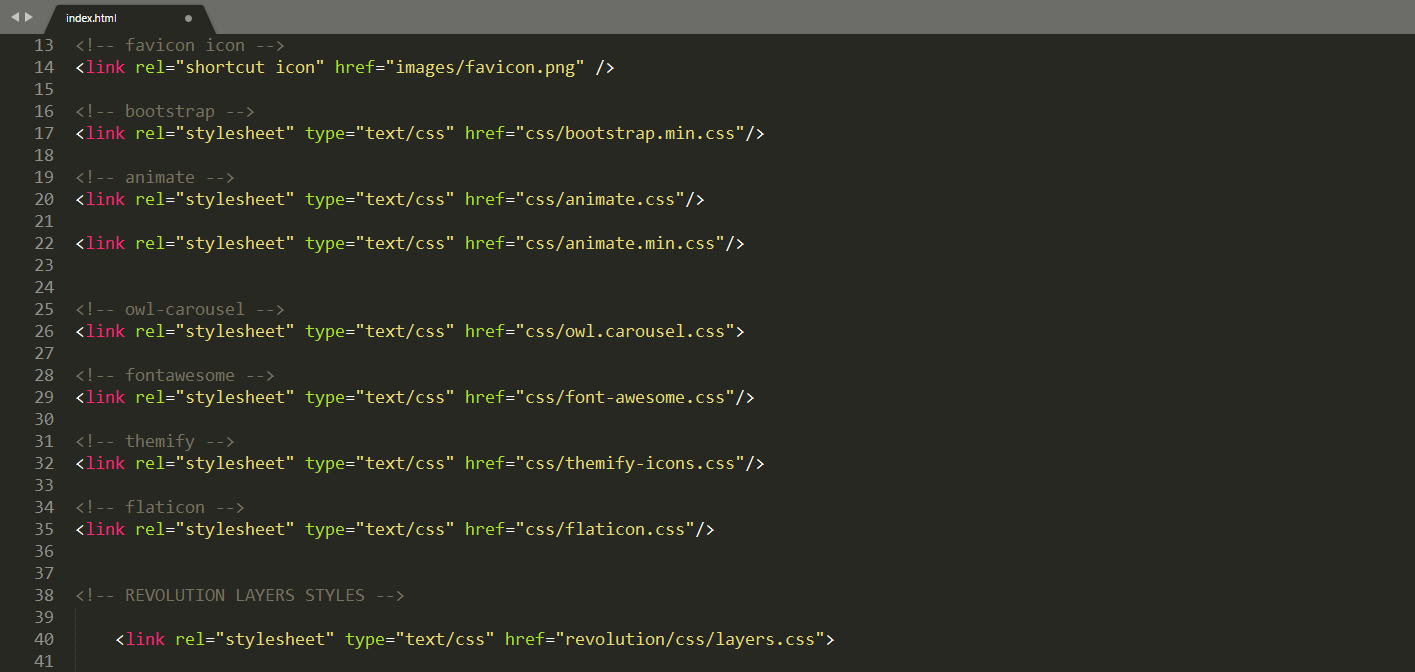Click the favicon icon comment
Screen dimensions: 1415x672
point(180,45)
